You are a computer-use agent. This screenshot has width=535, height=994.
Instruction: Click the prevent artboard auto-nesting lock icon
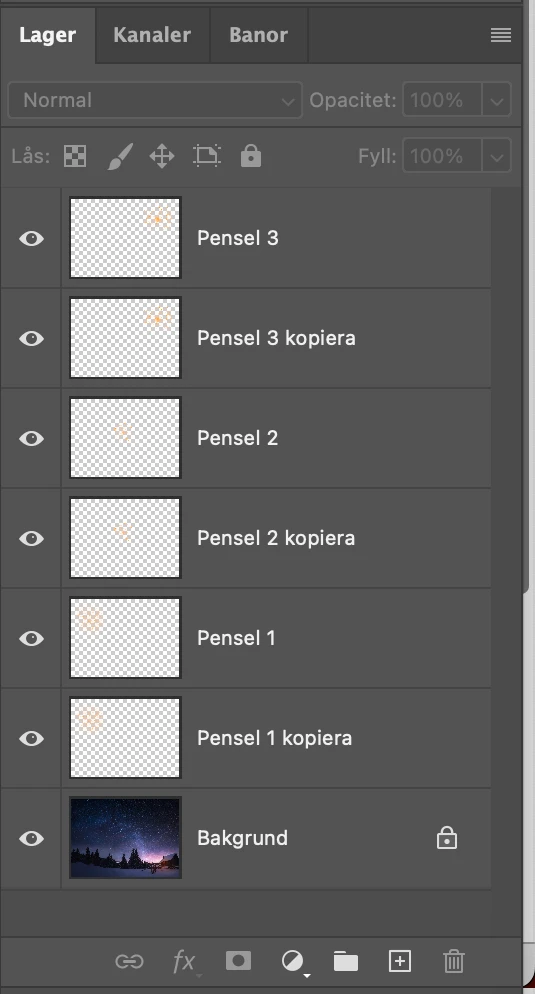point(207,156)
